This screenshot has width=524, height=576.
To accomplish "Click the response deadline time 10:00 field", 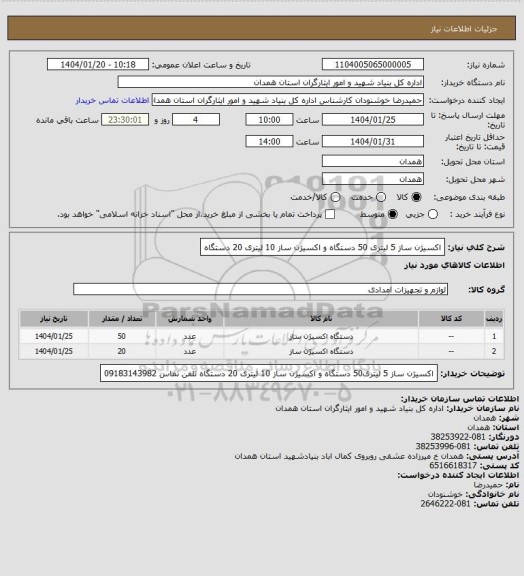I will coord(269,120).
